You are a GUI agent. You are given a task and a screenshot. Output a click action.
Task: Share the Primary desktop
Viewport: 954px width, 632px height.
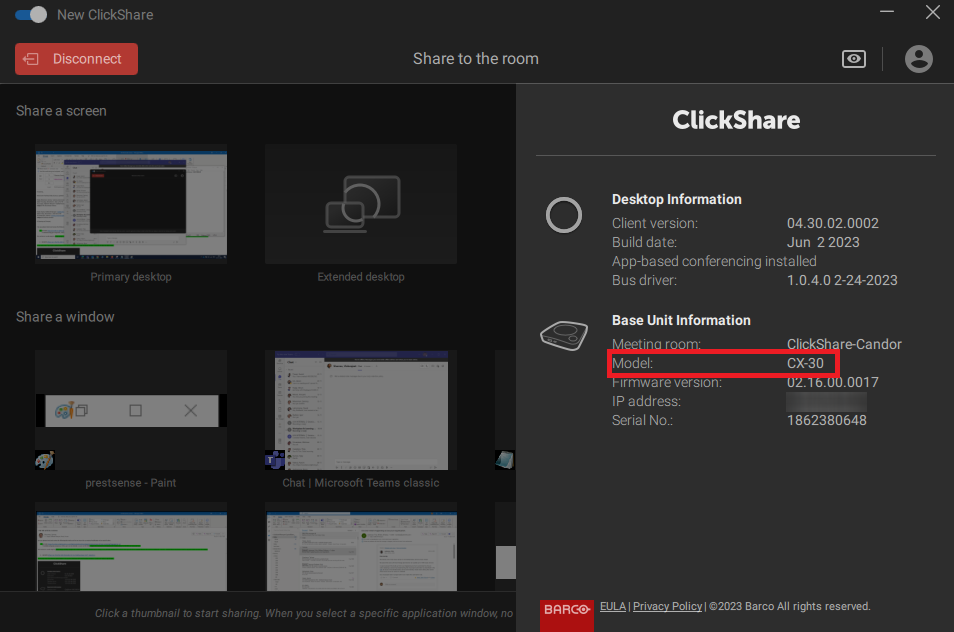click(130, 204)
